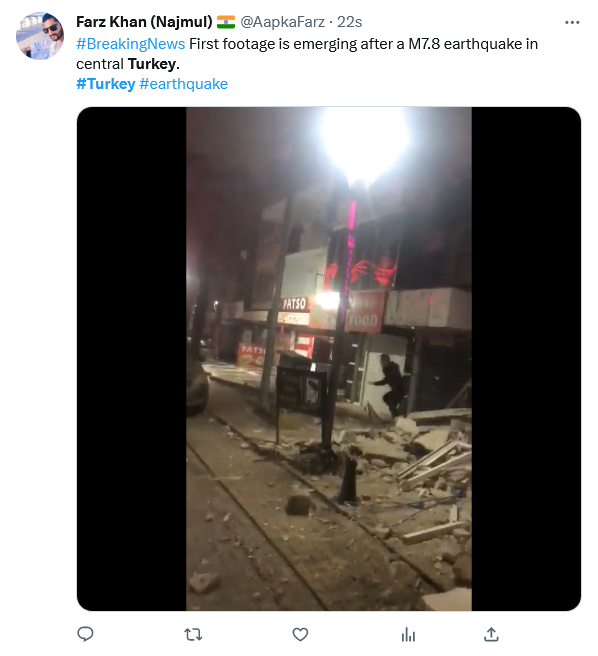Open the @AapkaFarz handle
Screen dimensions: 598x656
[282, 22]
